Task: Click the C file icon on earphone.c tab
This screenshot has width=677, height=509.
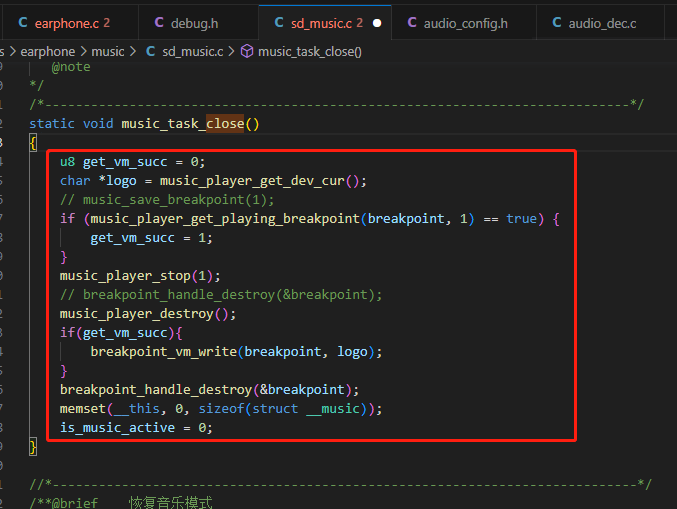Action: pos(23,22)
